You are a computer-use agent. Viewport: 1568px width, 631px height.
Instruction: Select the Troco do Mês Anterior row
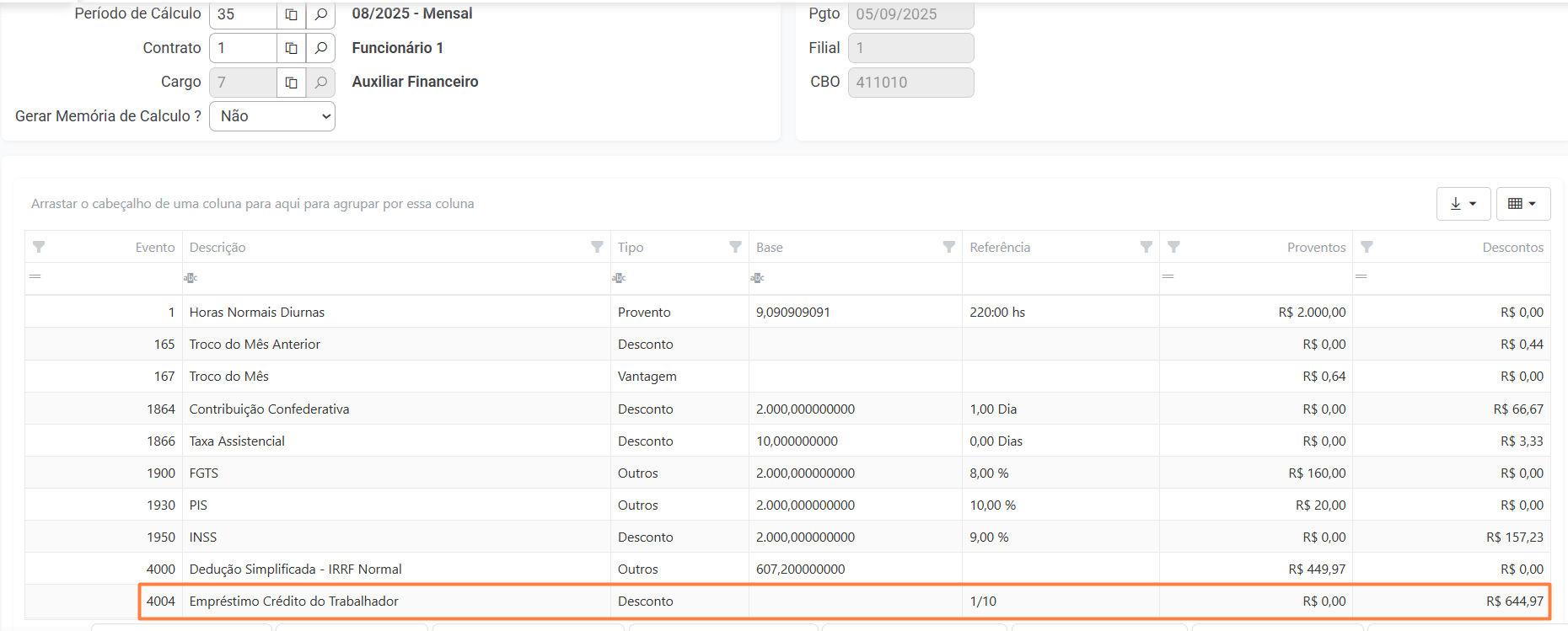[x=787, y=344]
